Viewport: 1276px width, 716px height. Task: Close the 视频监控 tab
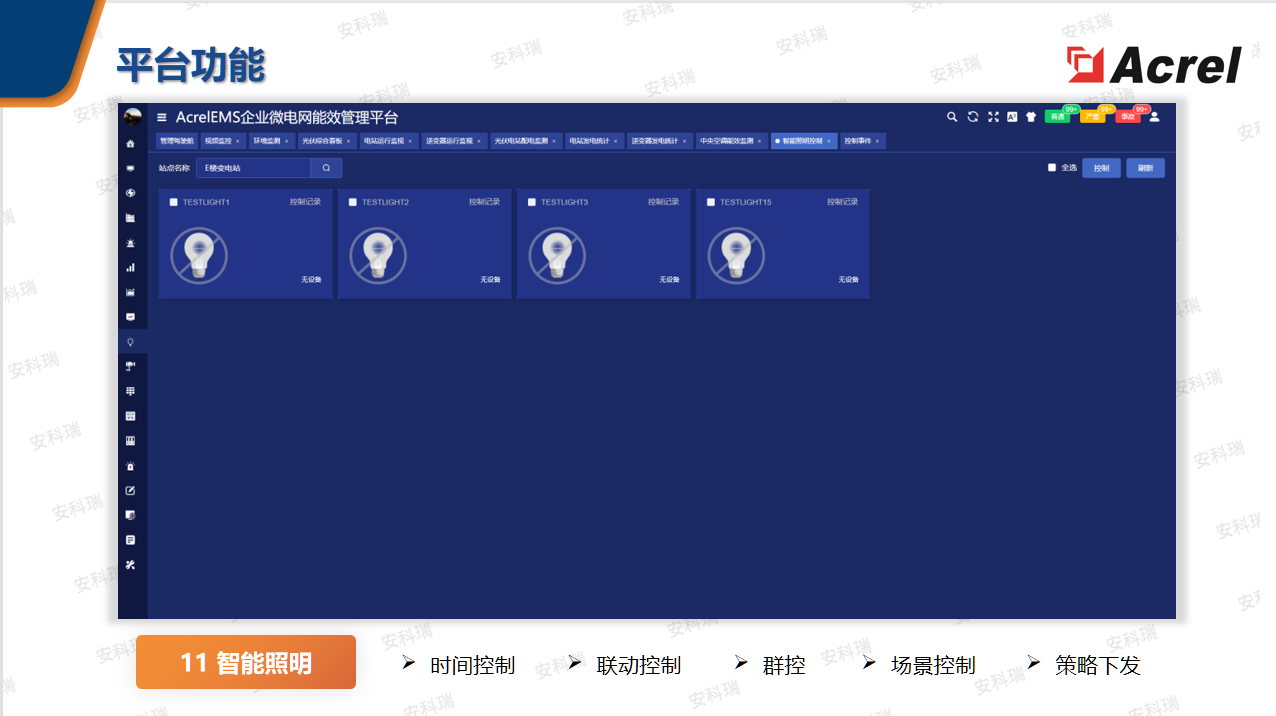pyautogui.click(x=238, y=141)
